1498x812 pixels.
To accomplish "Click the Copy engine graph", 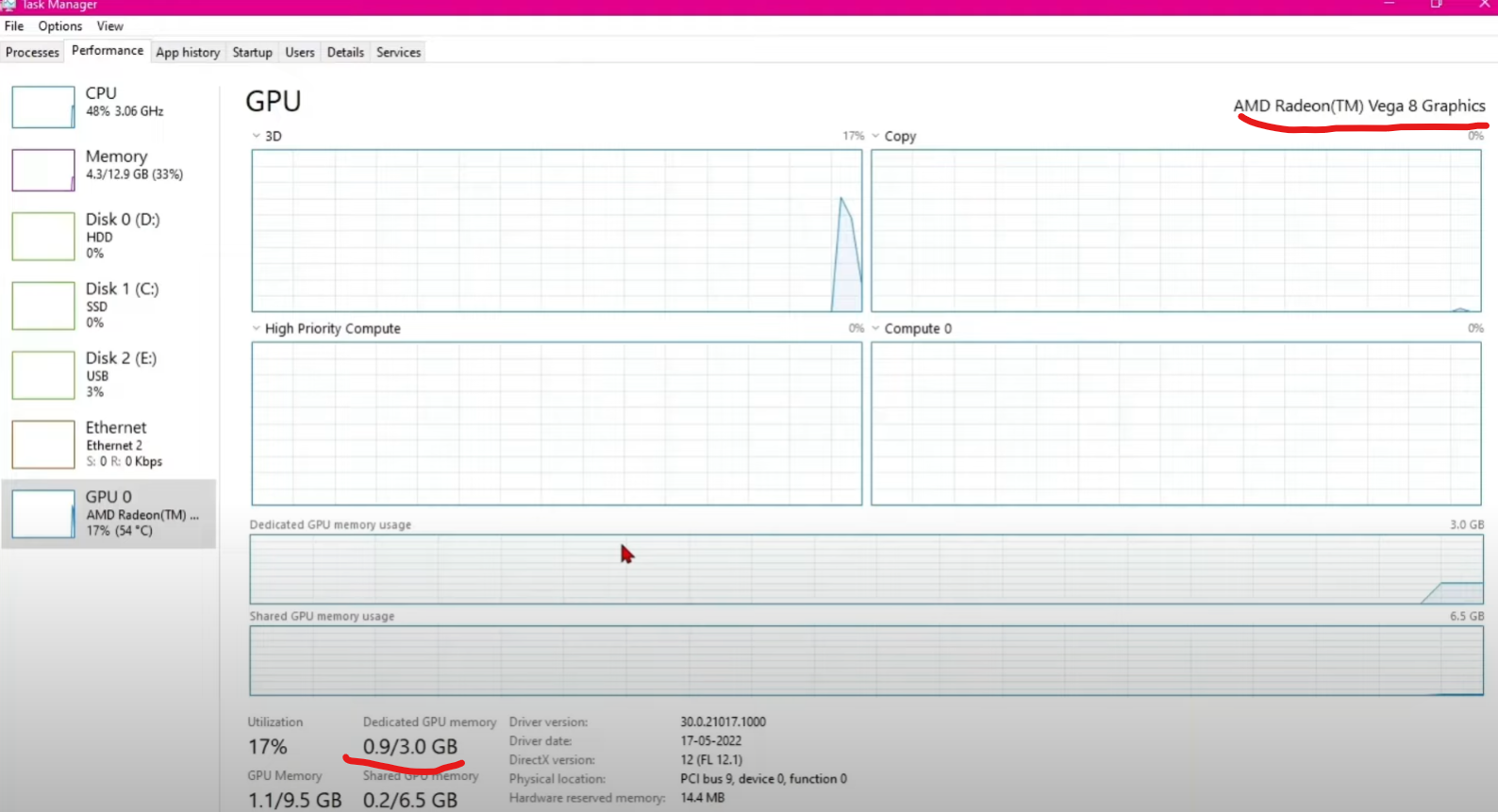I will click(1176, 231).
